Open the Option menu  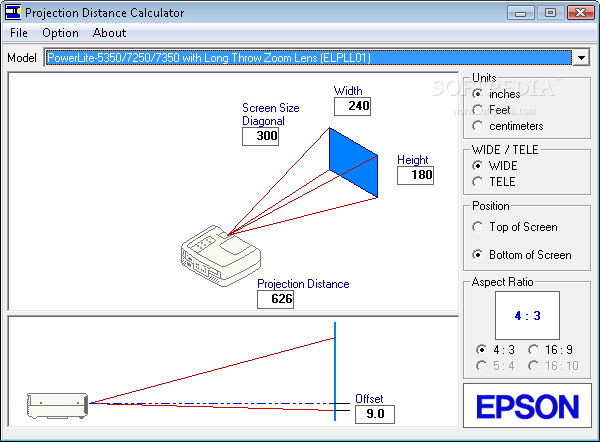click(60, 33)
